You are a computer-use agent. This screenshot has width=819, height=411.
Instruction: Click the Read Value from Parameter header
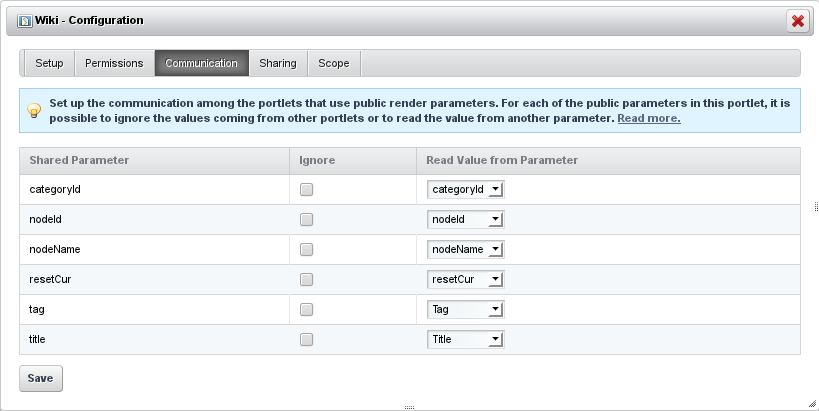point(608,160)
